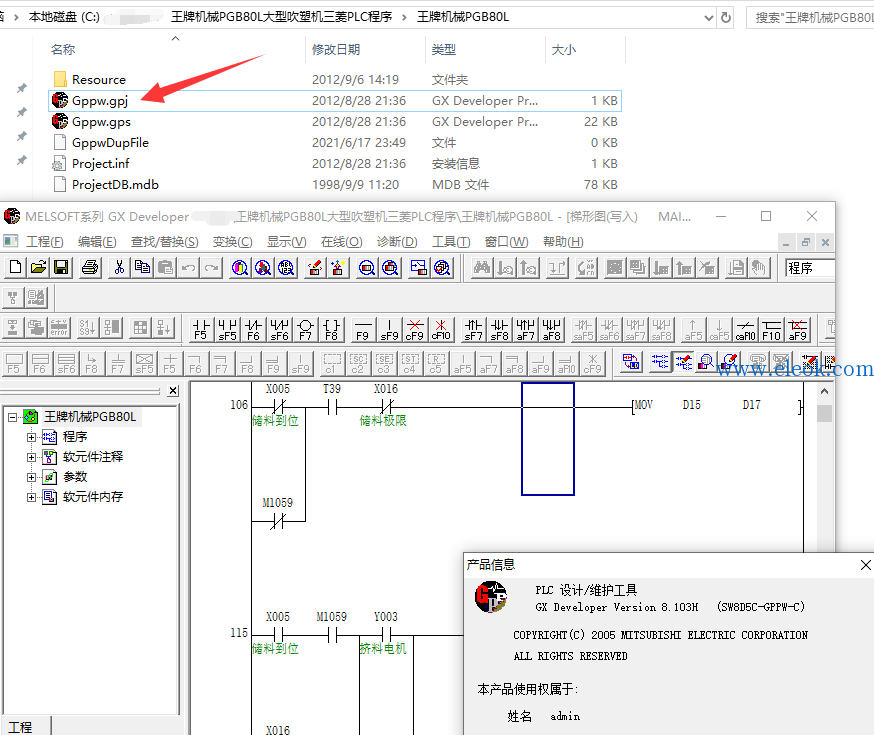The image size is (874, 735).
Task: Insert falling pulse contact with the sF8 icon
Action: pos(499,329)
